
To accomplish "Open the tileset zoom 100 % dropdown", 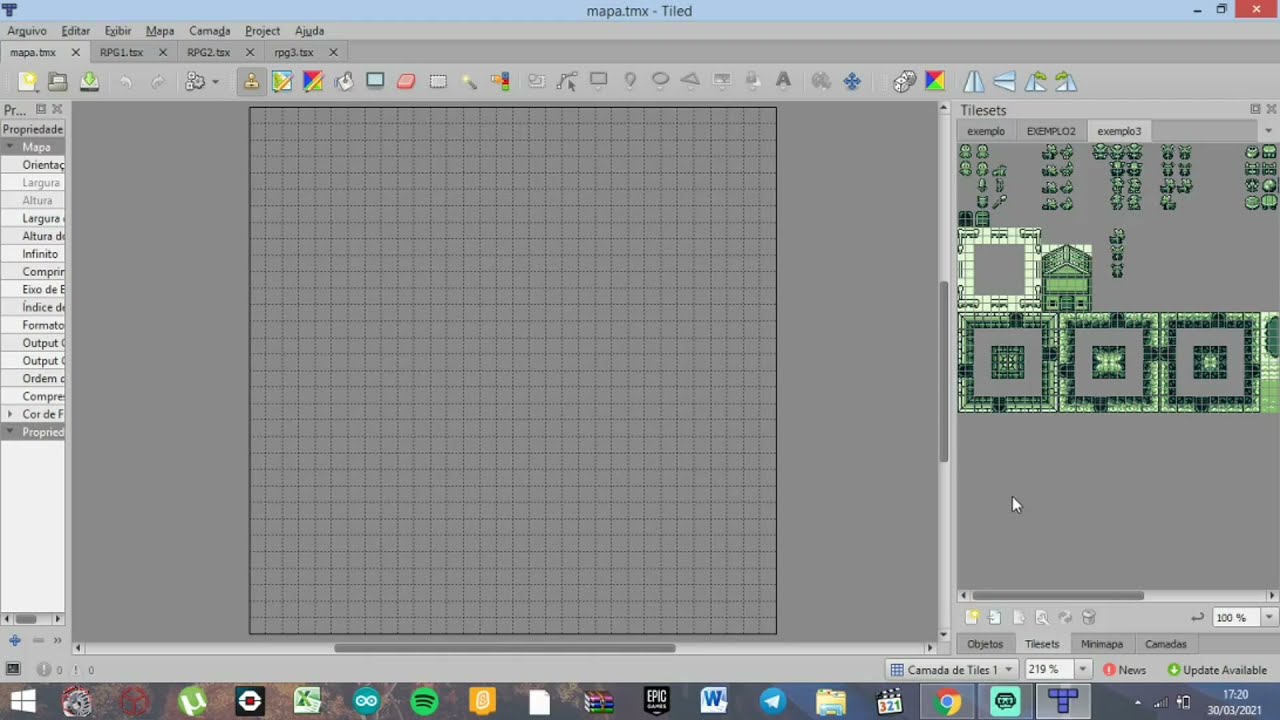I will pos(1269,618).
